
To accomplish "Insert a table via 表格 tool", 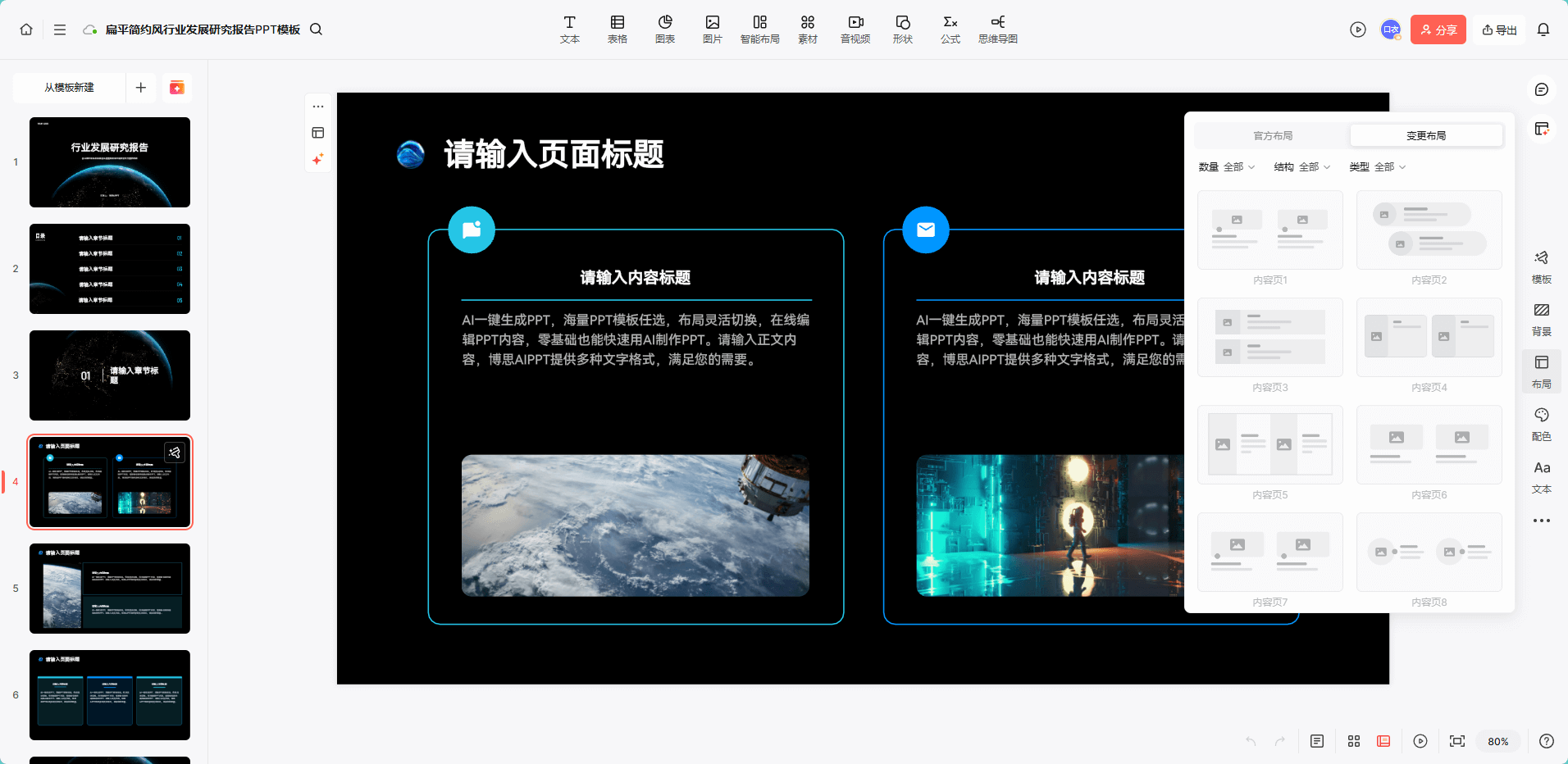I will pos(618,30).
